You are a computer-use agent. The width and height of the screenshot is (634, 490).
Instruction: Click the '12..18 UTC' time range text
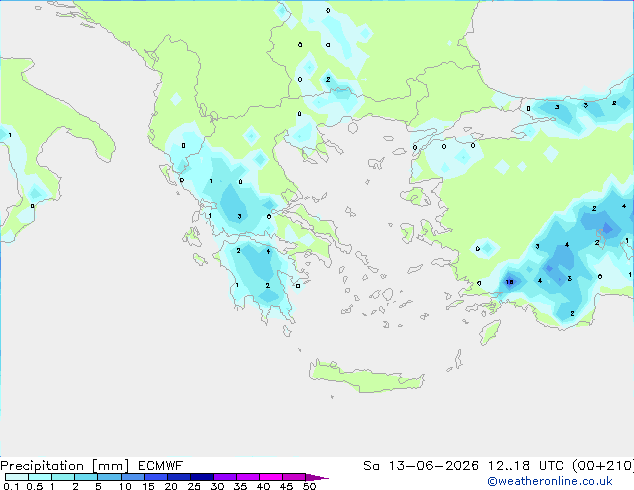pos(526,466)
